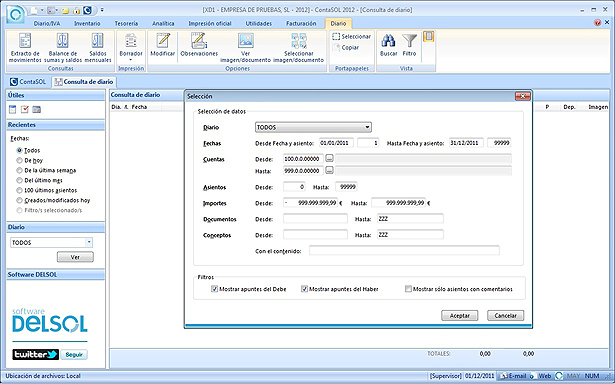Open the sidebar Diario TODOS combo box
Viewport: 615px width, 384px height.
click(51, 243)
